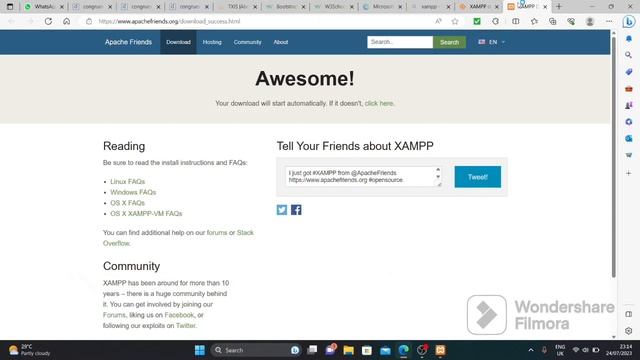Open Read aloud icon in address bar
Viewport: 640px width, 360px height.
[438, 21]
